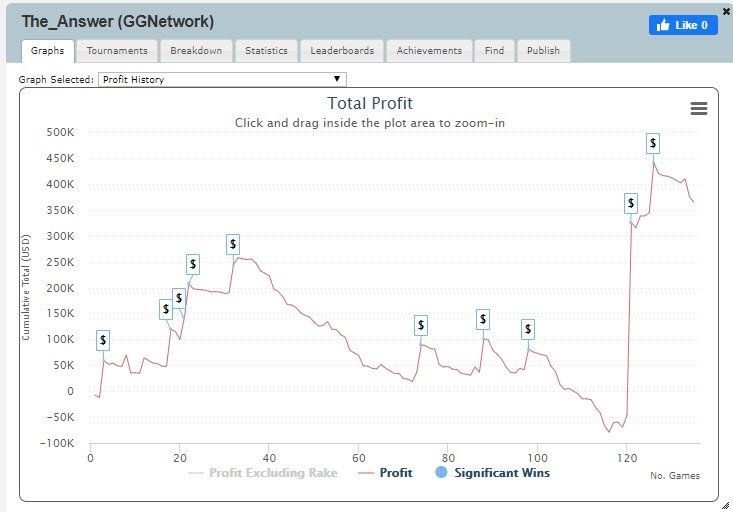The height and width of the screenshot is (512, 733).
Task: Click the significant win marker near game 74
Action: tap(421, 325)
